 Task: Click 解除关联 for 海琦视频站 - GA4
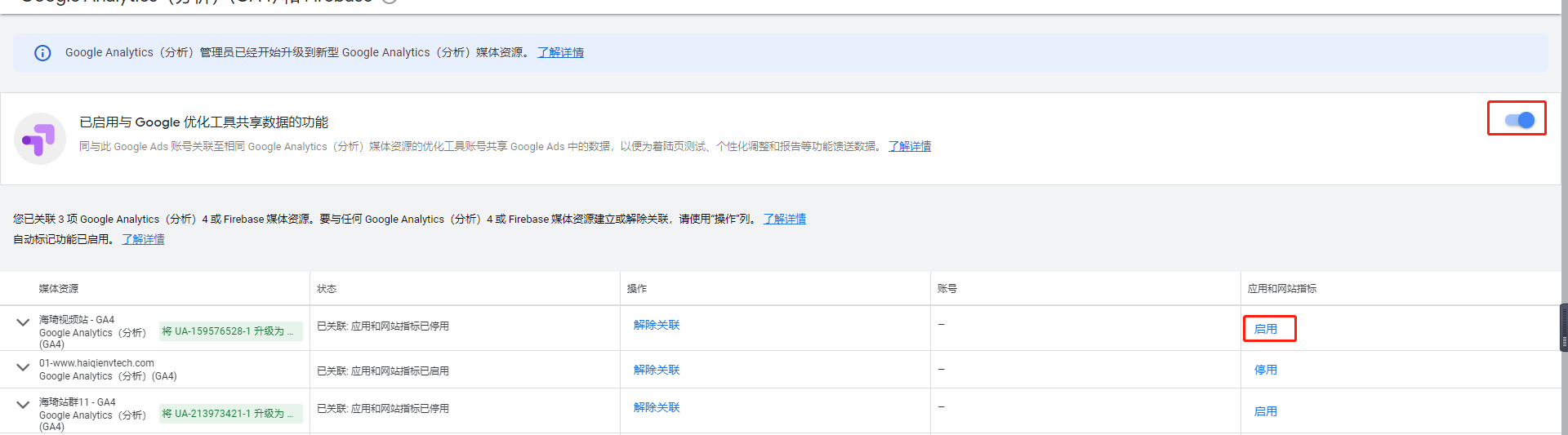tap(657, 325)
